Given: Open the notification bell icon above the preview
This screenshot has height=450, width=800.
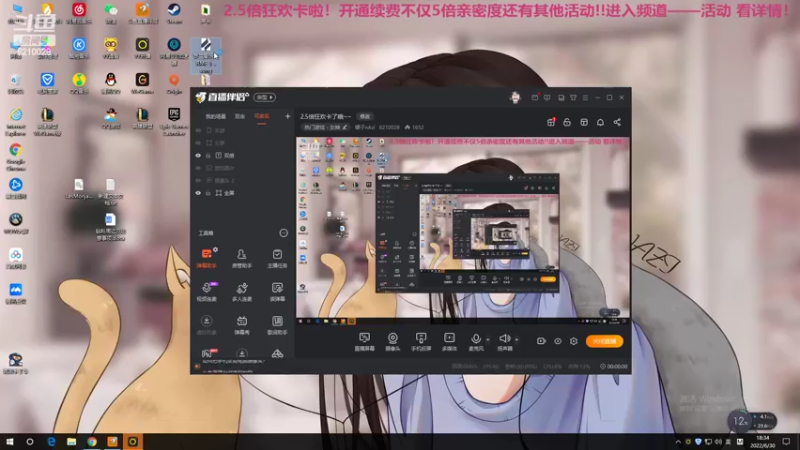Looking at the screenshot, I should [x=601, y=122].
